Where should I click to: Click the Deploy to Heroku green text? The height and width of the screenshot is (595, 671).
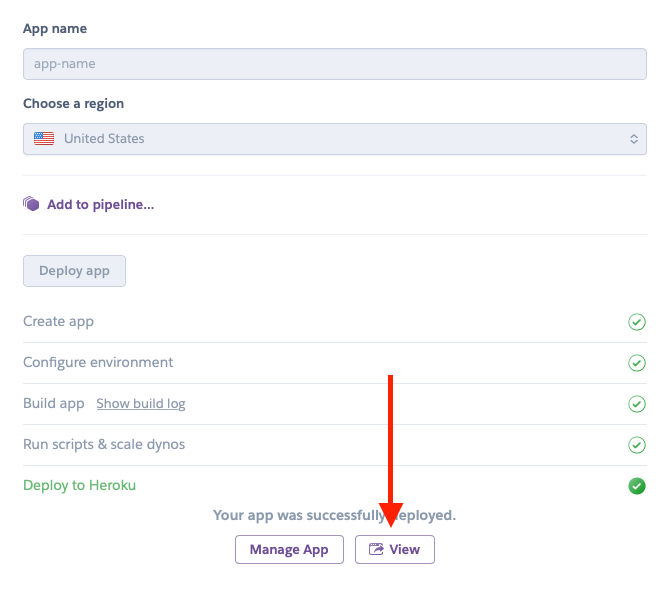pos(80,485)
